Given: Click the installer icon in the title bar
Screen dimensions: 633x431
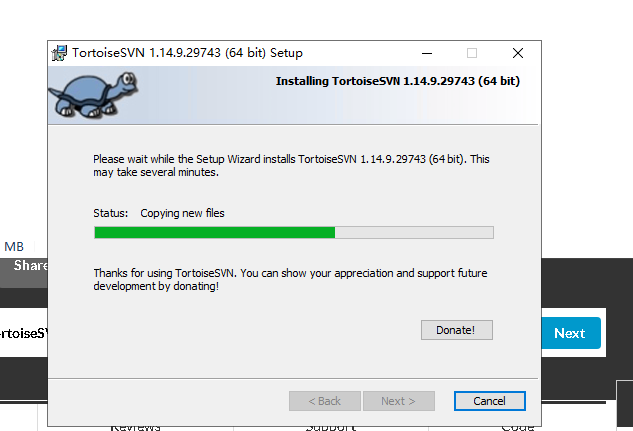Looking at the screenshot, I should tap(59, 53).
